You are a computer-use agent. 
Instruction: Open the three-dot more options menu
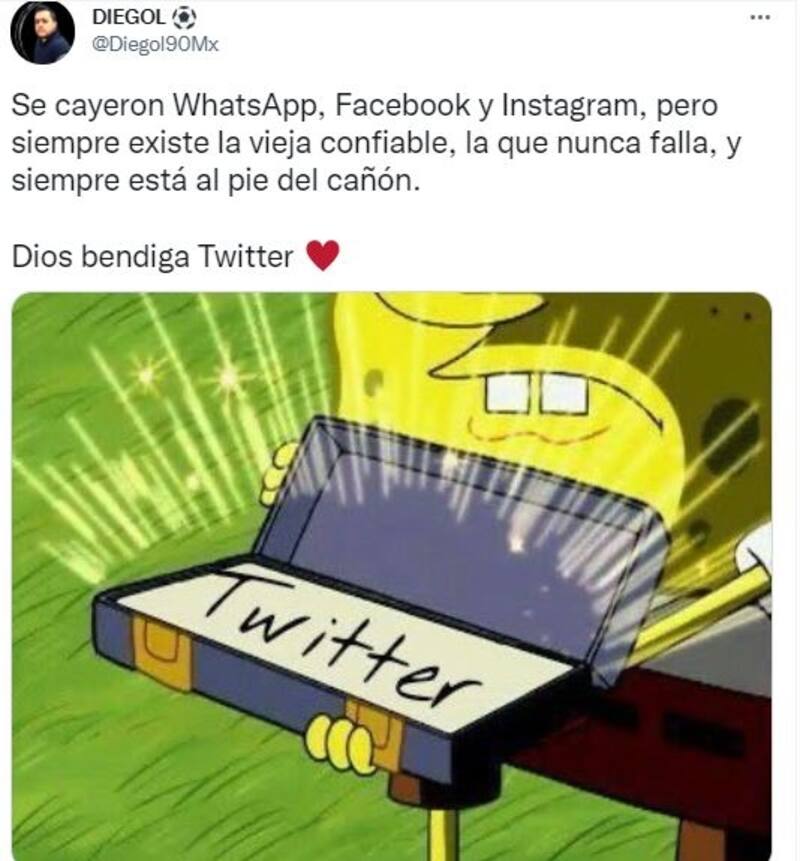tap(760, 18)
